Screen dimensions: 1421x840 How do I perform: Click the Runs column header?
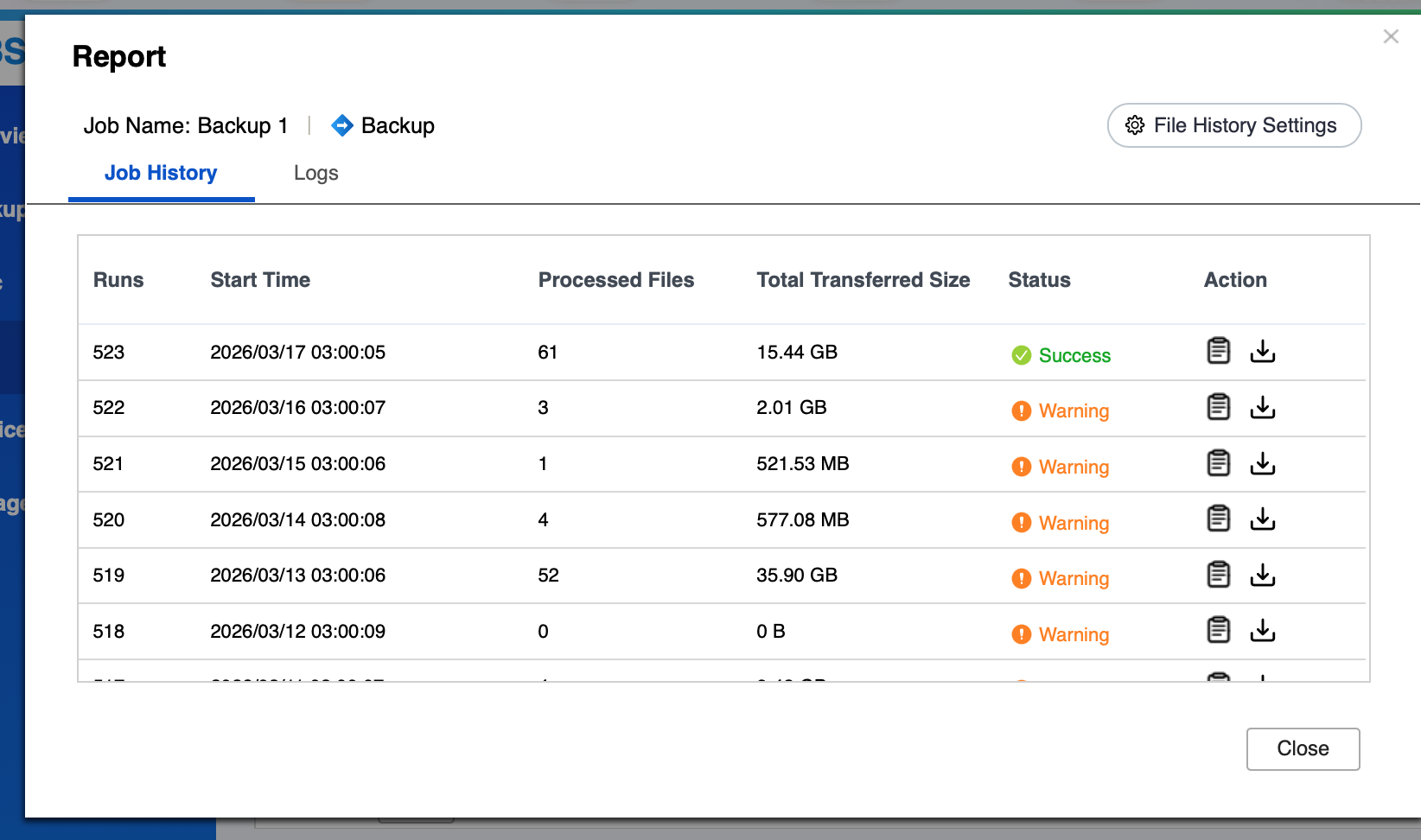pos(118,280)
